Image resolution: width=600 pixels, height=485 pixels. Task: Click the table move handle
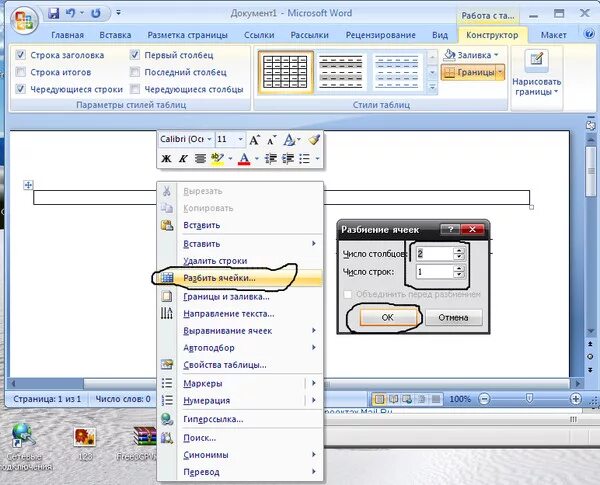click(28, 185)
